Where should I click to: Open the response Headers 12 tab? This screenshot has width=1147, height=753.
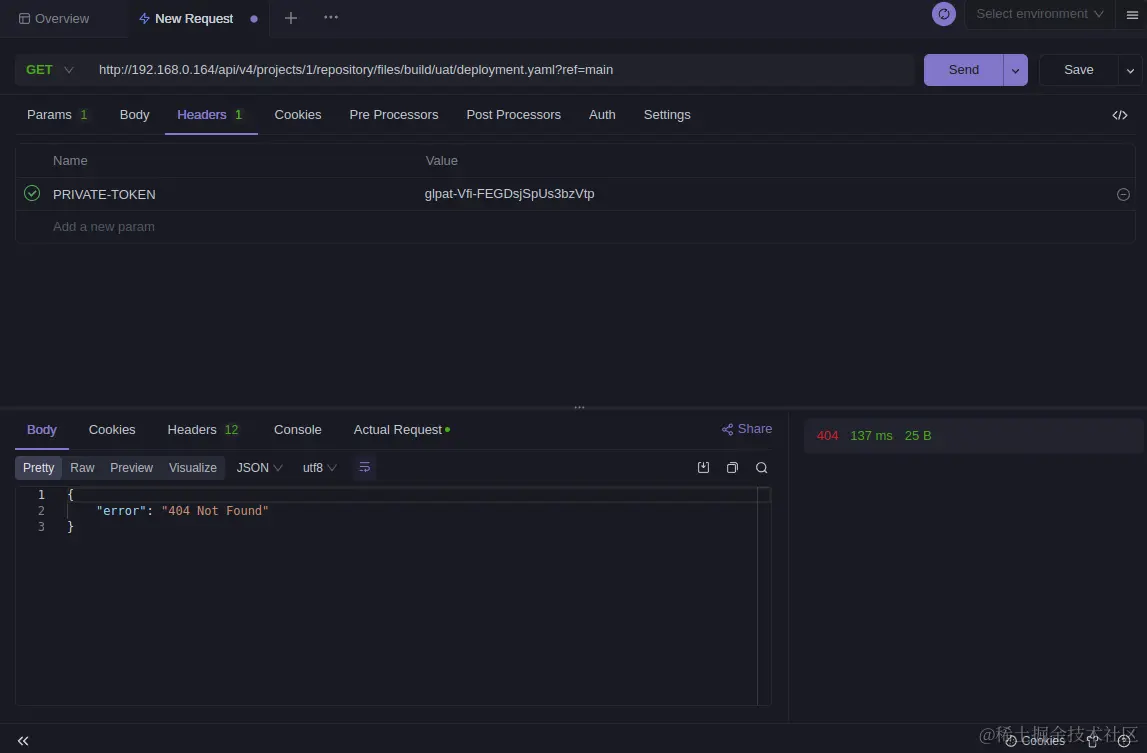tap(203, 430)
